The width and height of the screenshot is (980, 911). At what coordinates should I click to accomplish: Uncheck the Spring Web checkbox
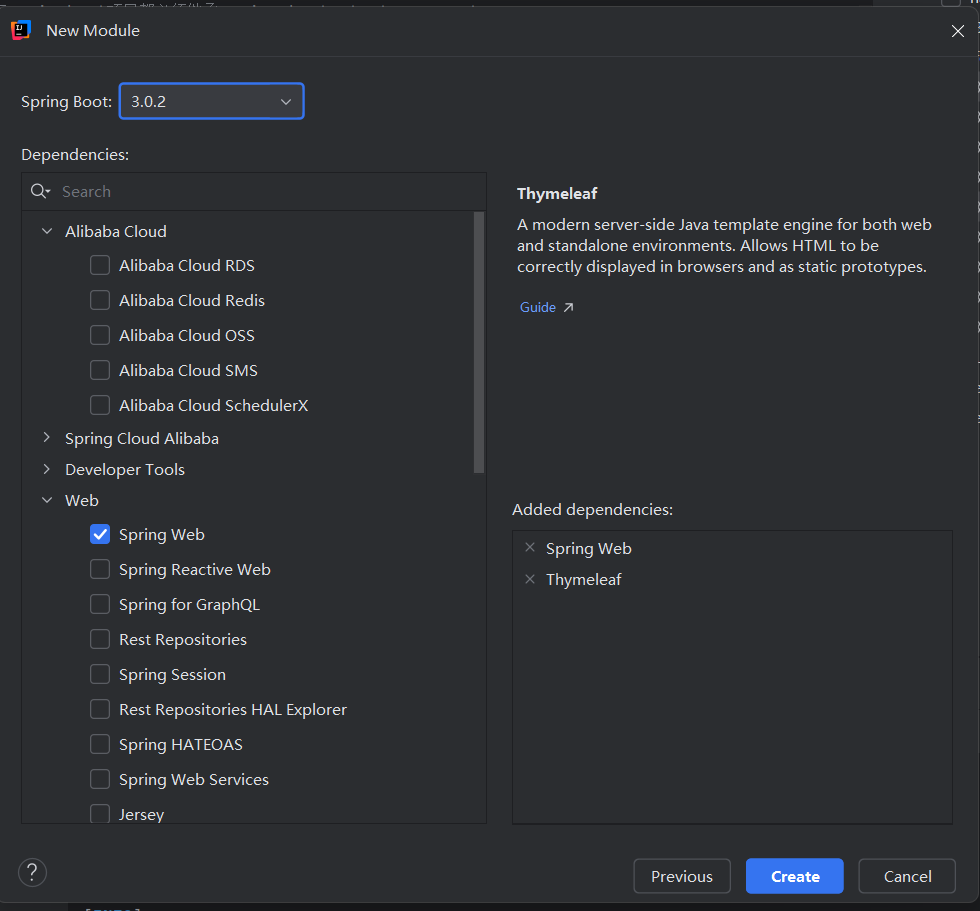tap(100, 534)
